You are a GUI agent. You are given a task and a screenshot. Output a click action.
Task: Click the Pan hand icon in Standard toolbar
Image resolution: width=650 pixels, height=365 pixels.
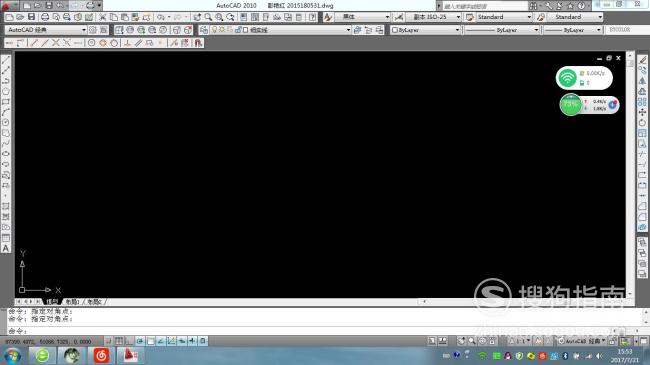197,17
